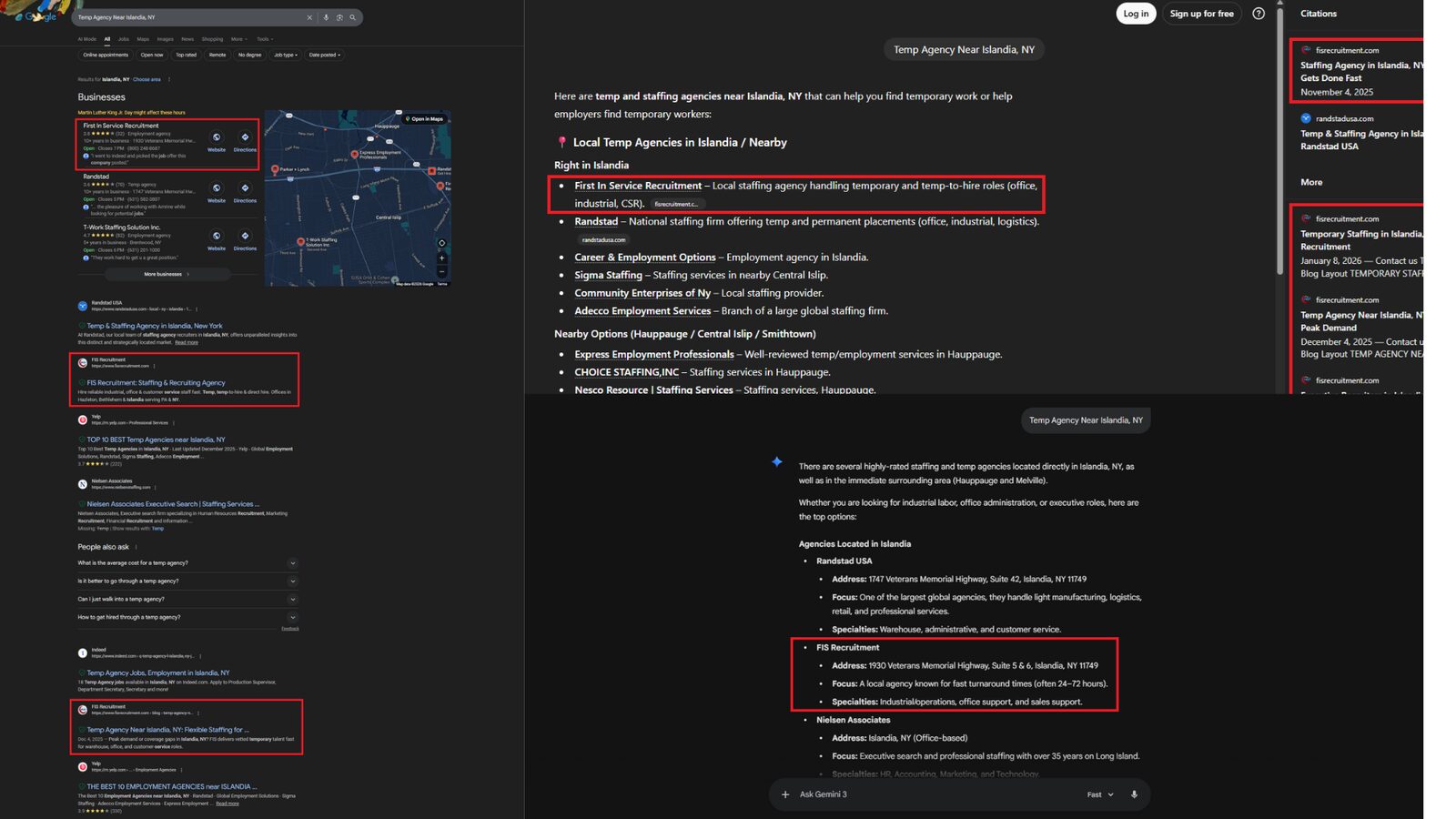Open T-Work Staffing Solution Website icon
Screen dimensions: 1456x819
coord(217,236)
